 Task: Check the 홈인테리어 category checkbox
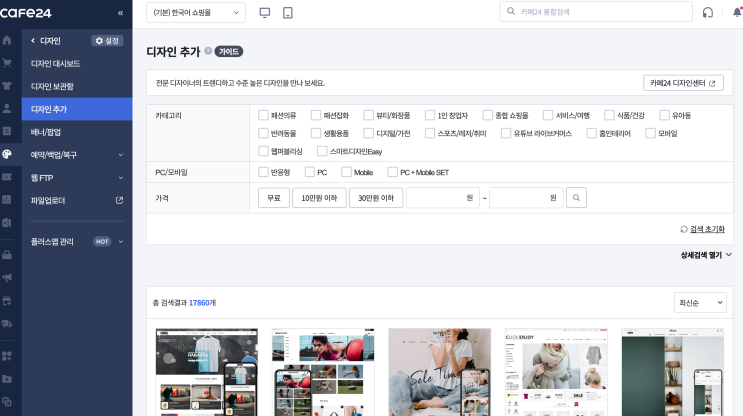coord(591,133)
